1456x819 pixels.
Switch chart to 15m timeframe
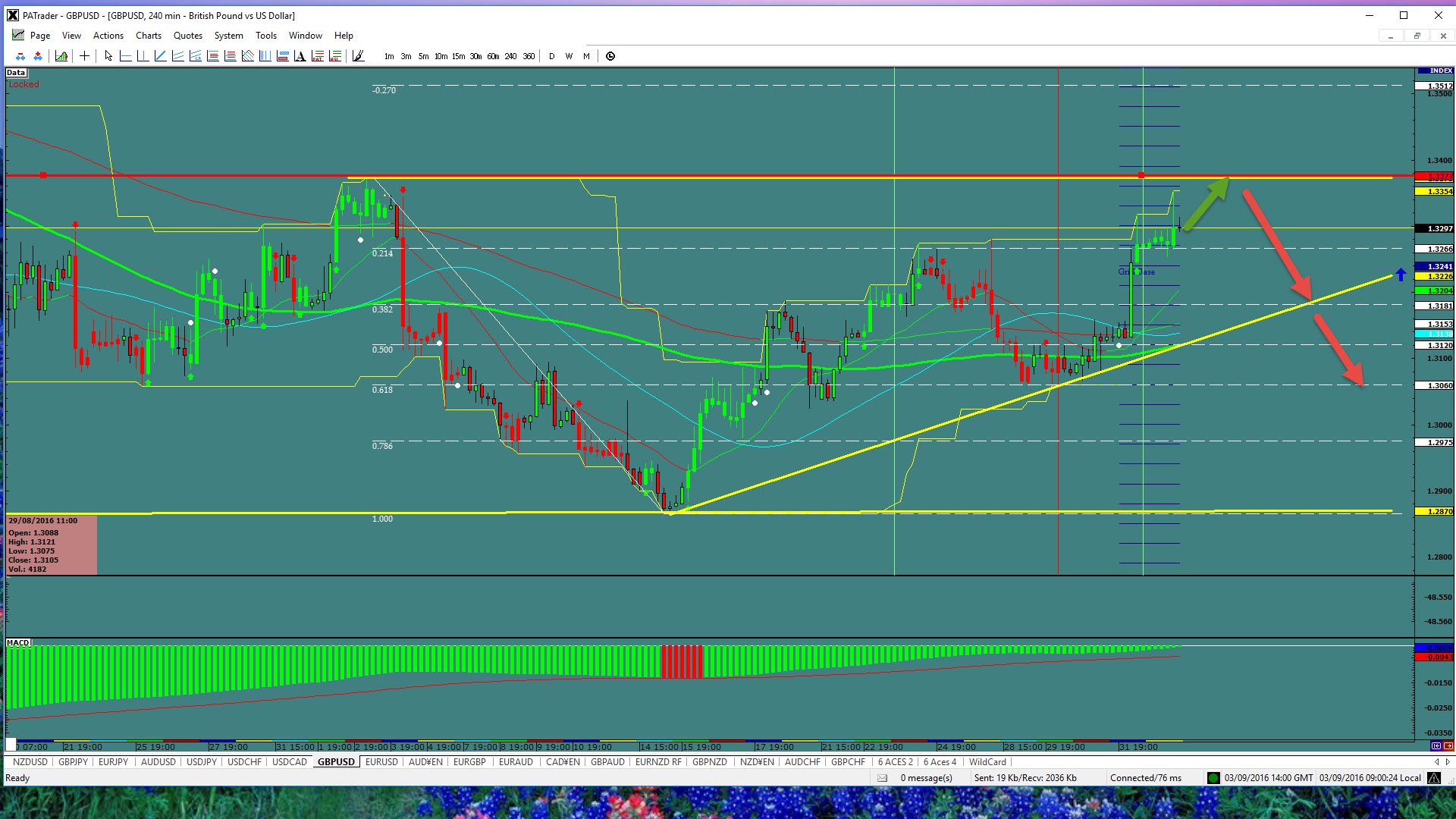(458, 56)
